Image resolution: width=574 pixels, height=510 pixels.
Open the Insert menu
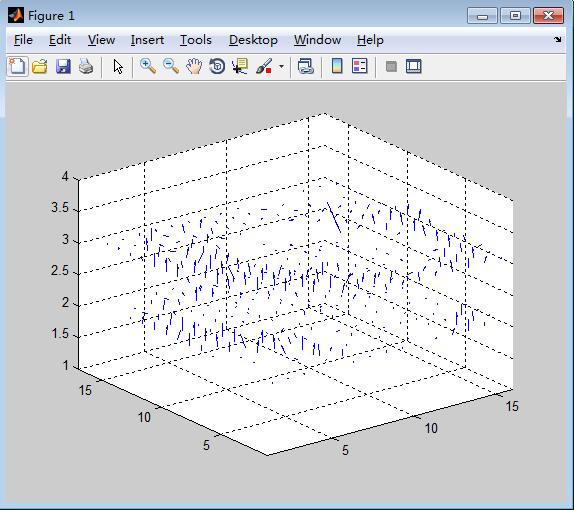click(x=147, y=40)
